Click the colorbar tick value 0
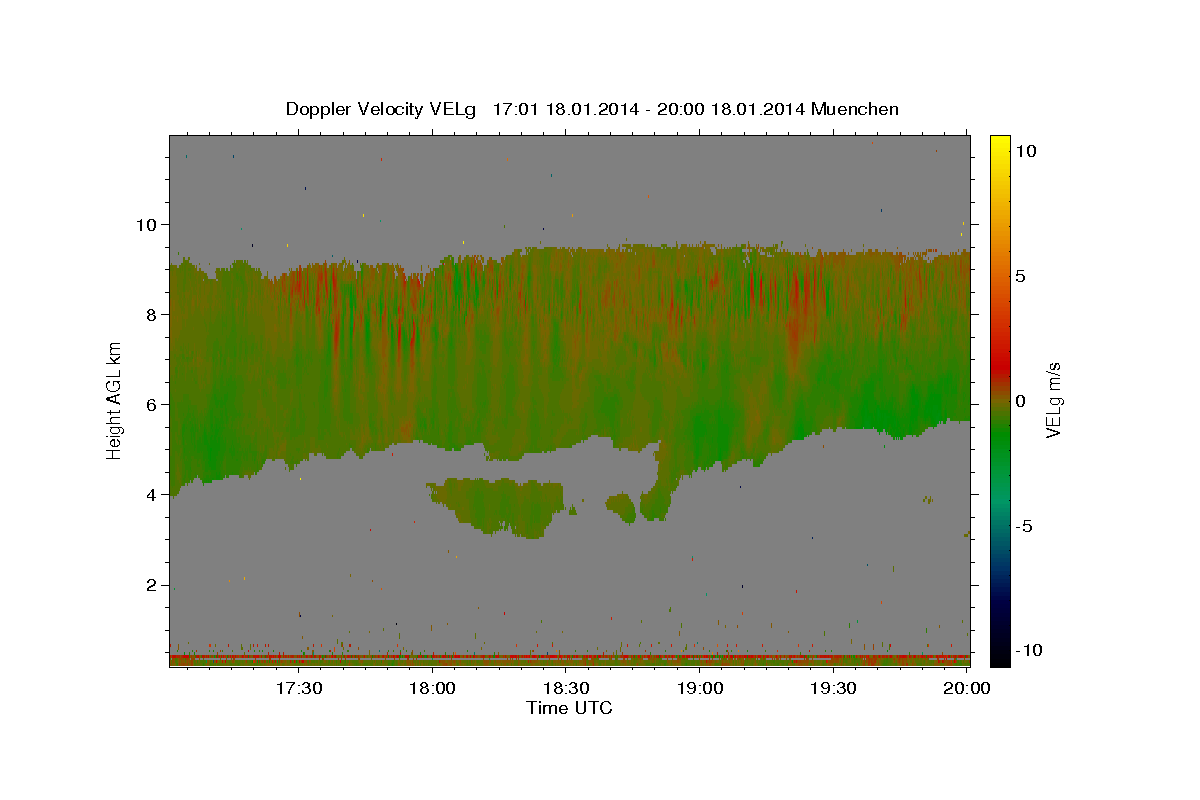Image resolution: width=1200 pixels, height=800 pixels. coord(1020,401)
